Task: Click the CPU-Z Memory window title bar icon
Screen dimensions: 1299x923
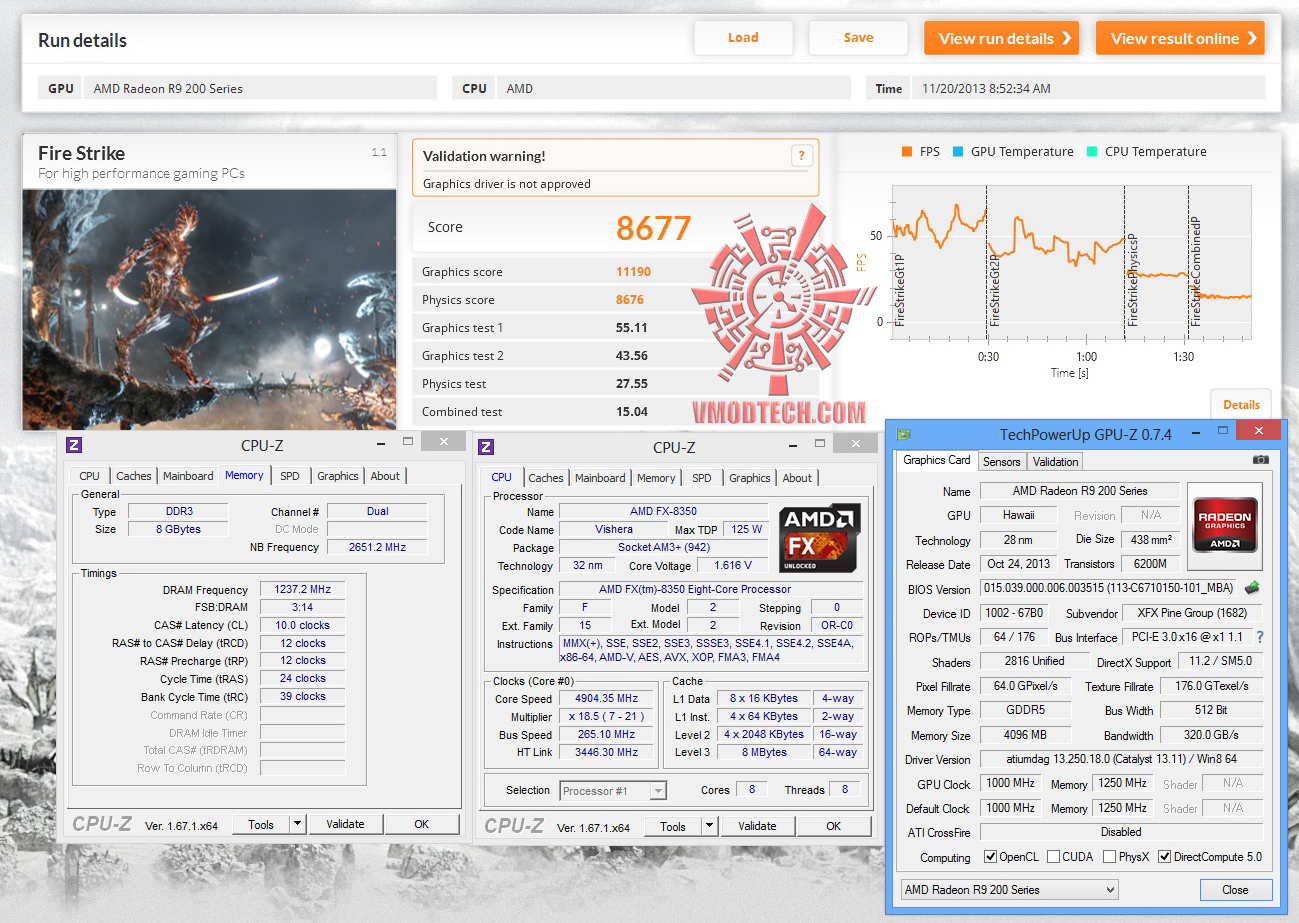Action: (74, 445)
